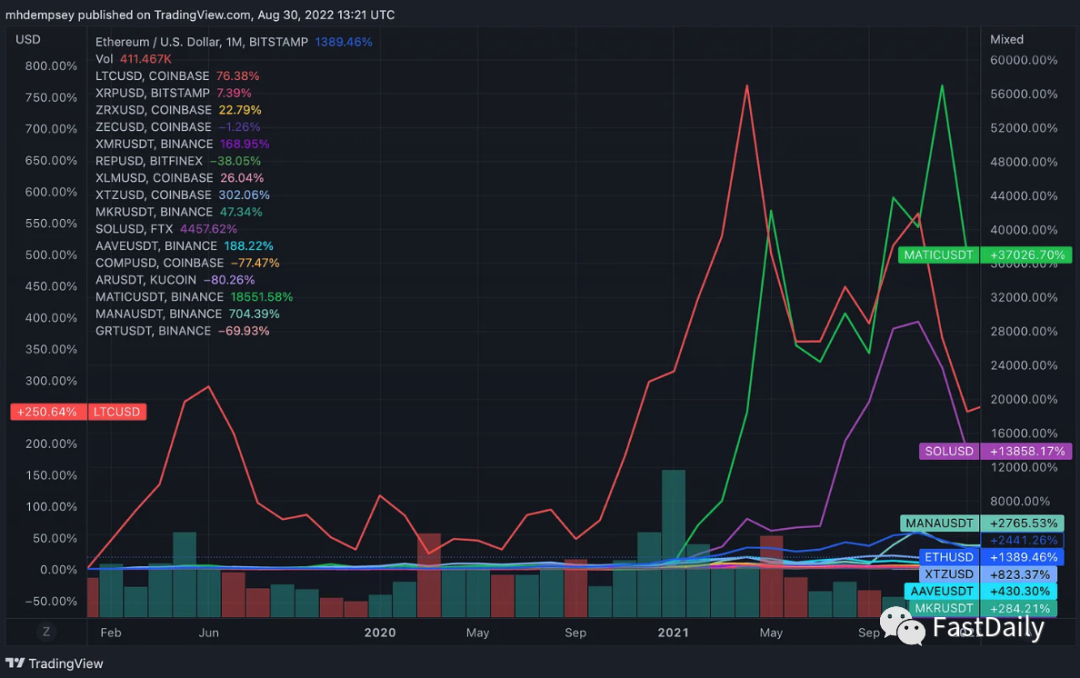The image size is (1080, 678).
Task: Click the MANAUSDT +2765.53% price label
Action: click(982, 524)
